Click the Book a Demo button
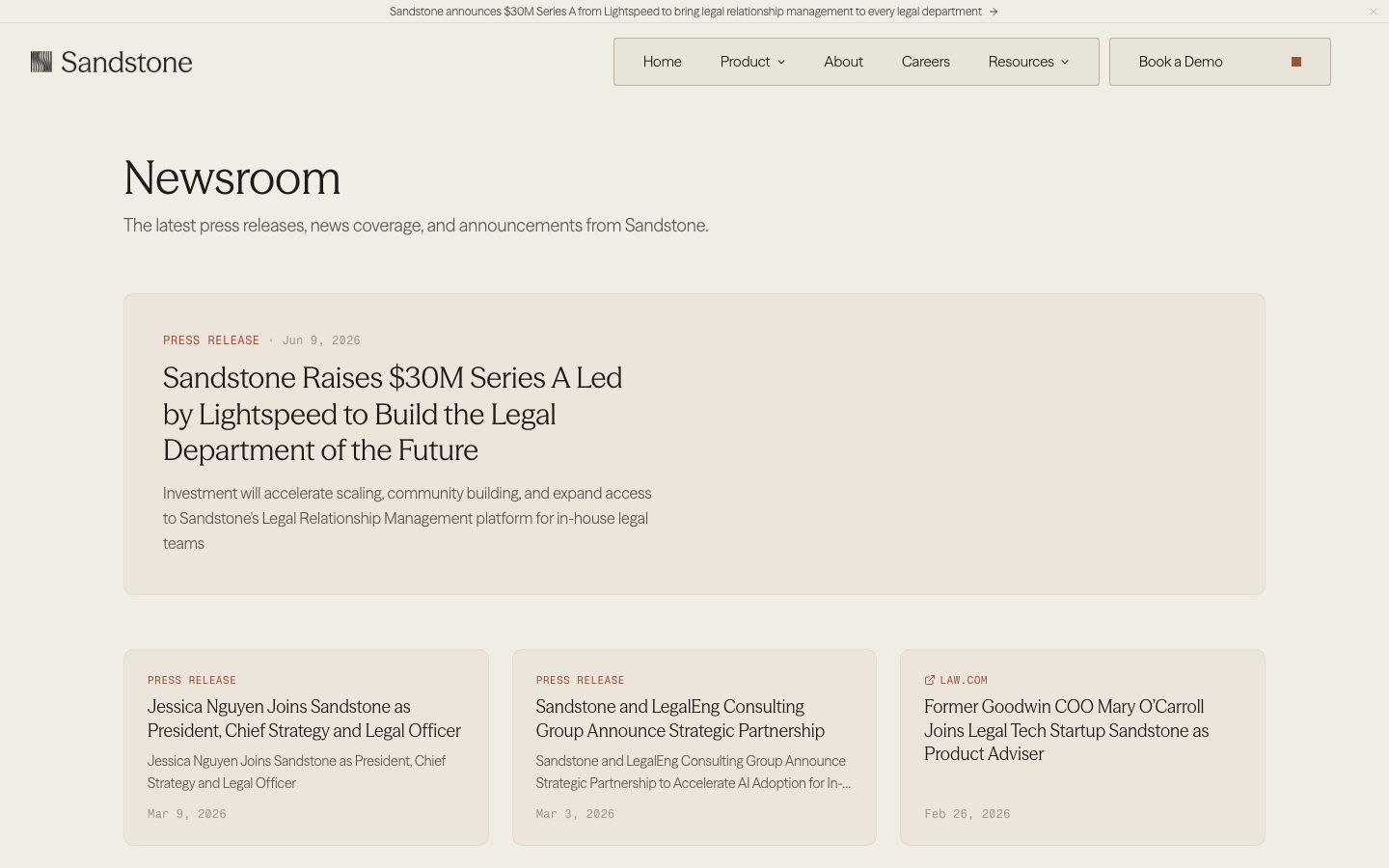This screenshot has height=868, width=1389. [1220, 62]
